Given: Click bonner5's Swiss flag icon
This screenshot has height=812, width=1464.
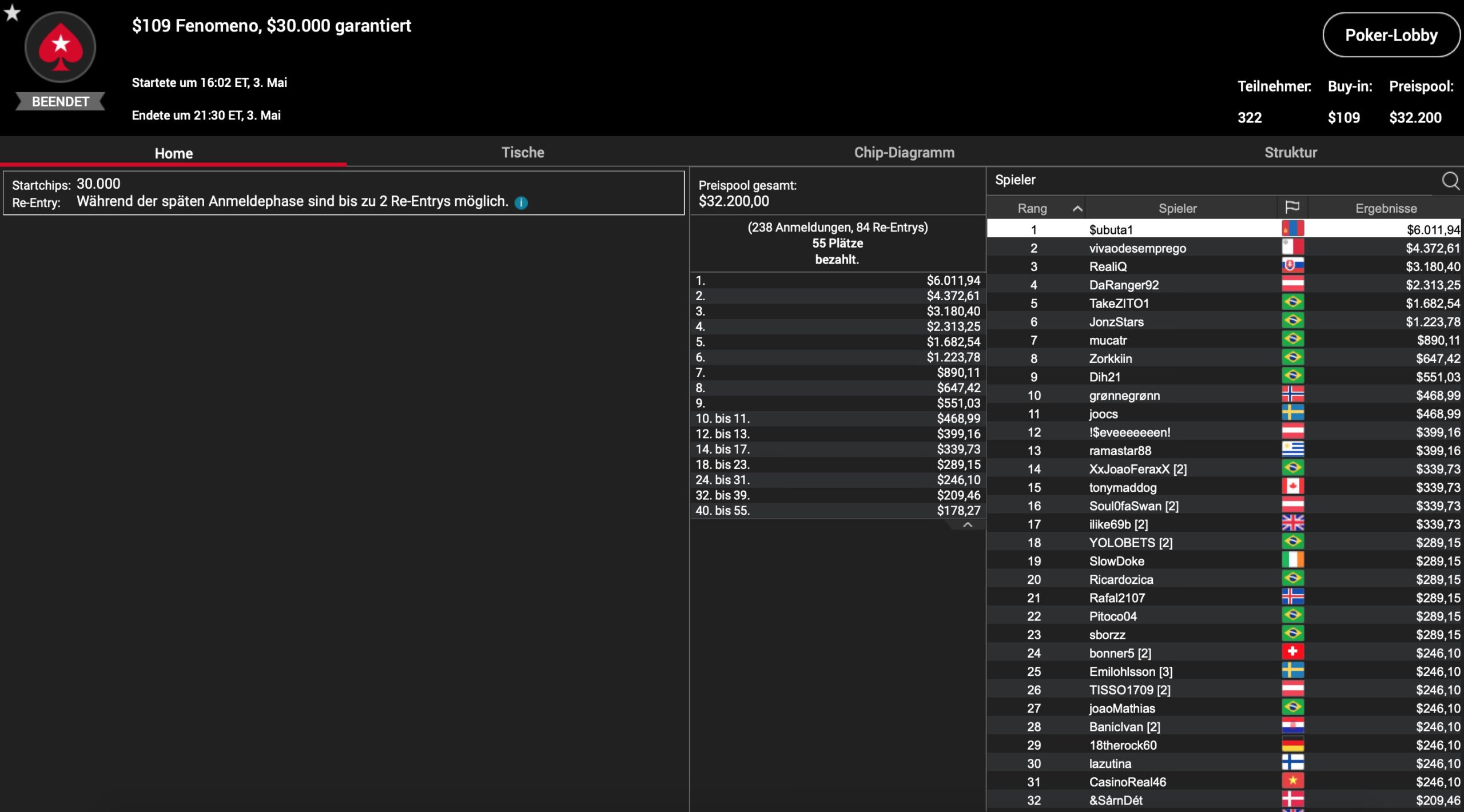Looking at the screenshot, I should pos(1292,652).
